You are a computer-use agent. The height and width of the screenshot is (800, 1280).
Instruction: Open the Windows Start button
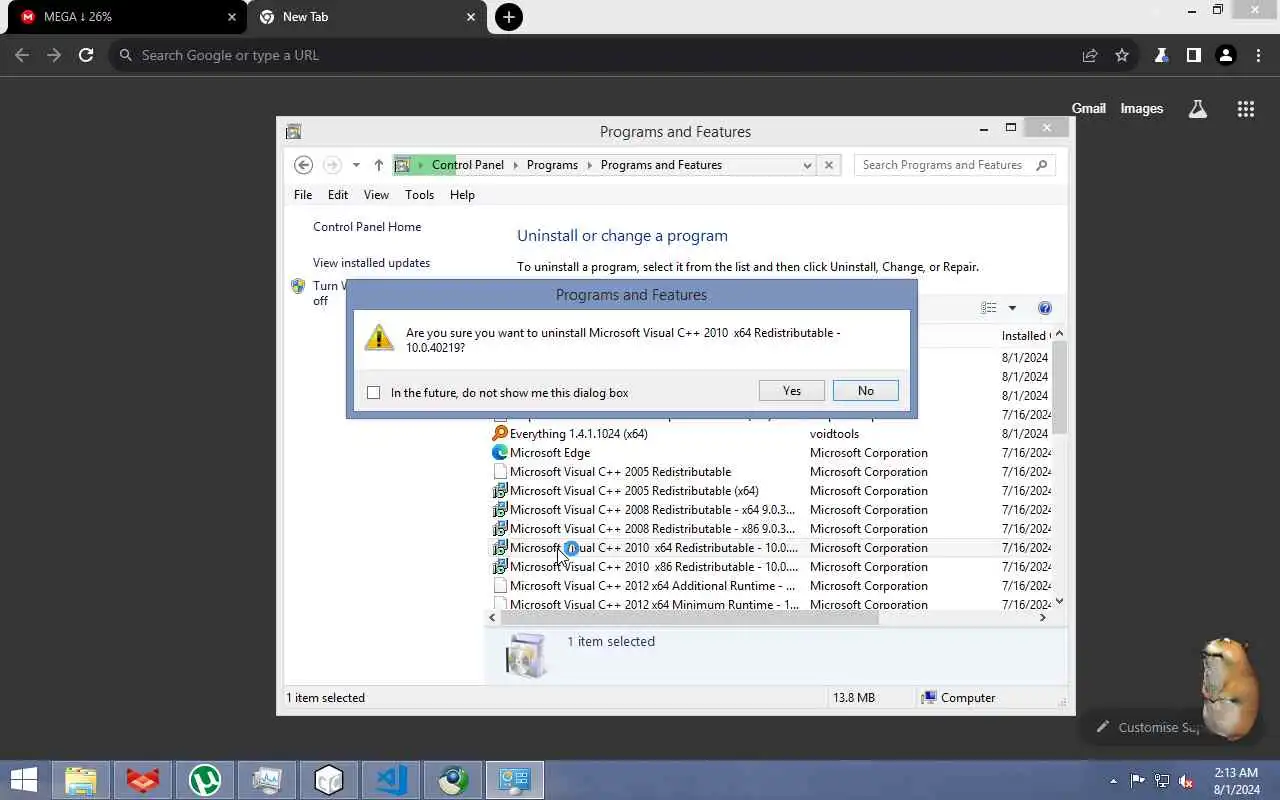(24, 780)
